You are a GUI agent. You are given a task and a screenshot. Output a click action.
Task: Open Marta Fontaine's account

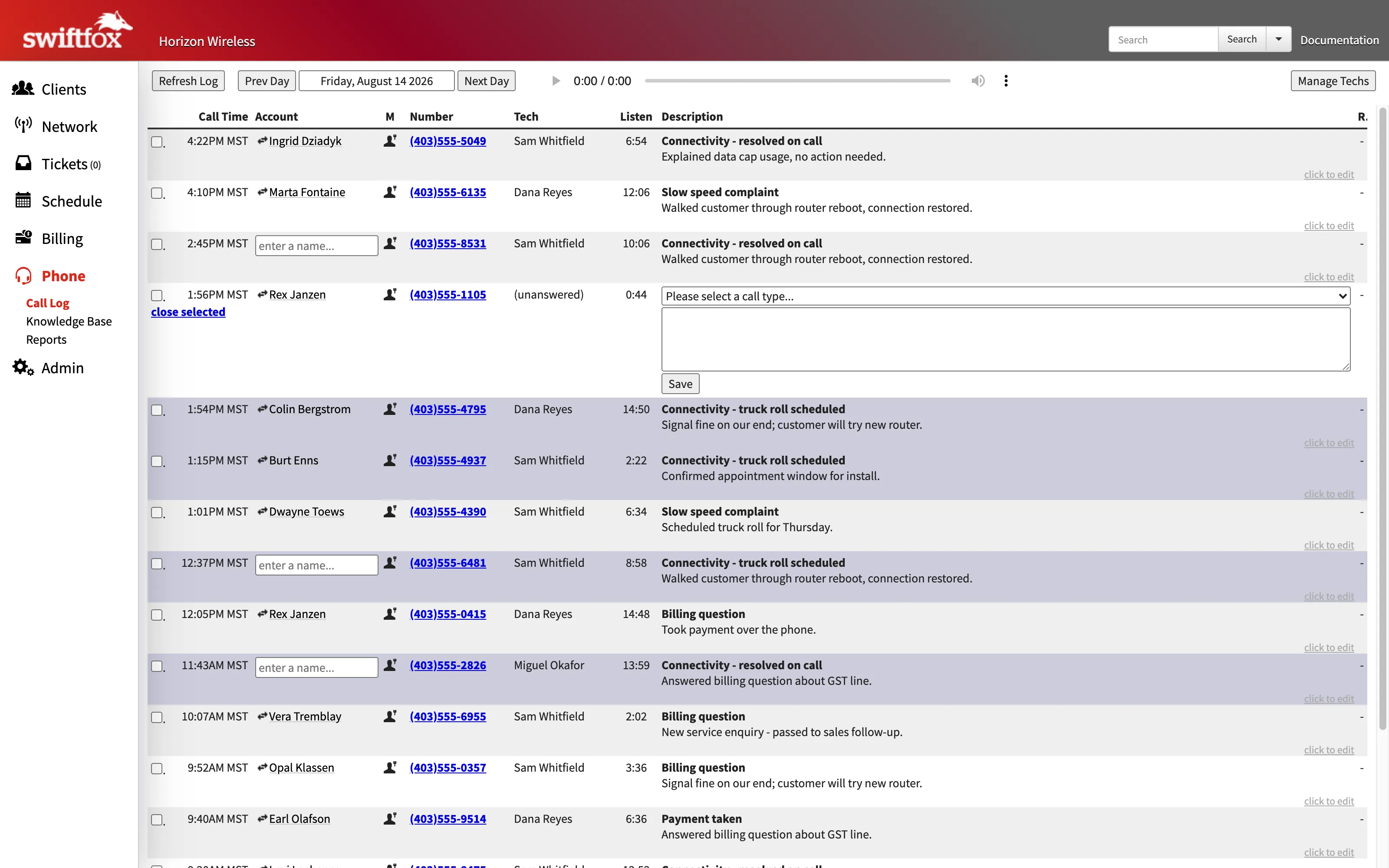(x=307, y=192)
